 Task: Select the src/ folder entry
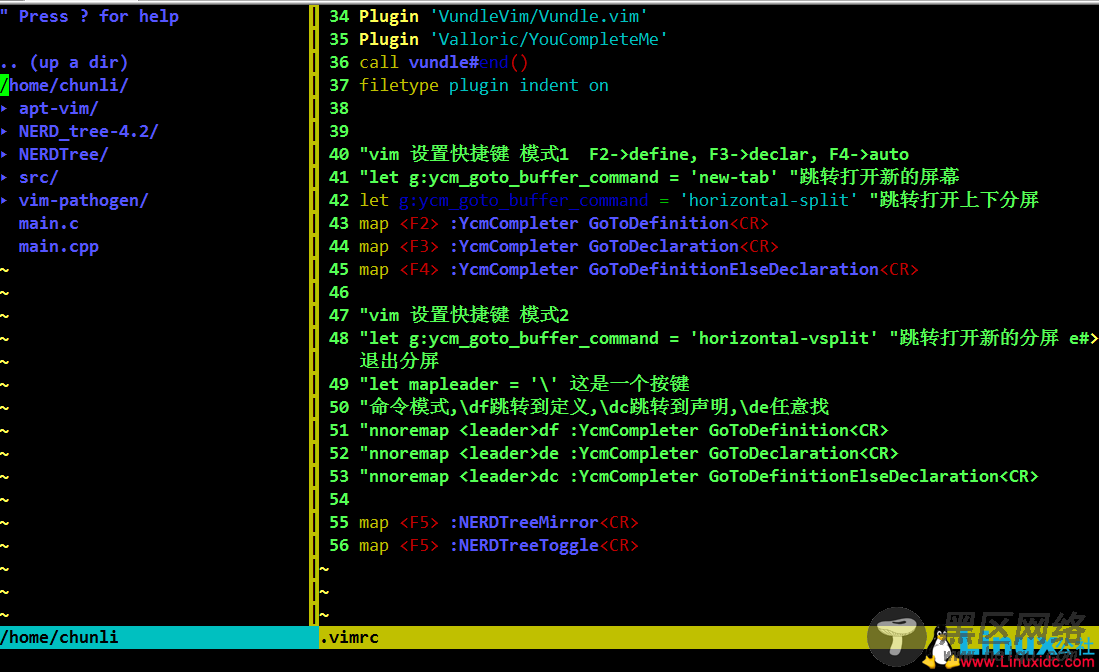click(x=39, y=178)
